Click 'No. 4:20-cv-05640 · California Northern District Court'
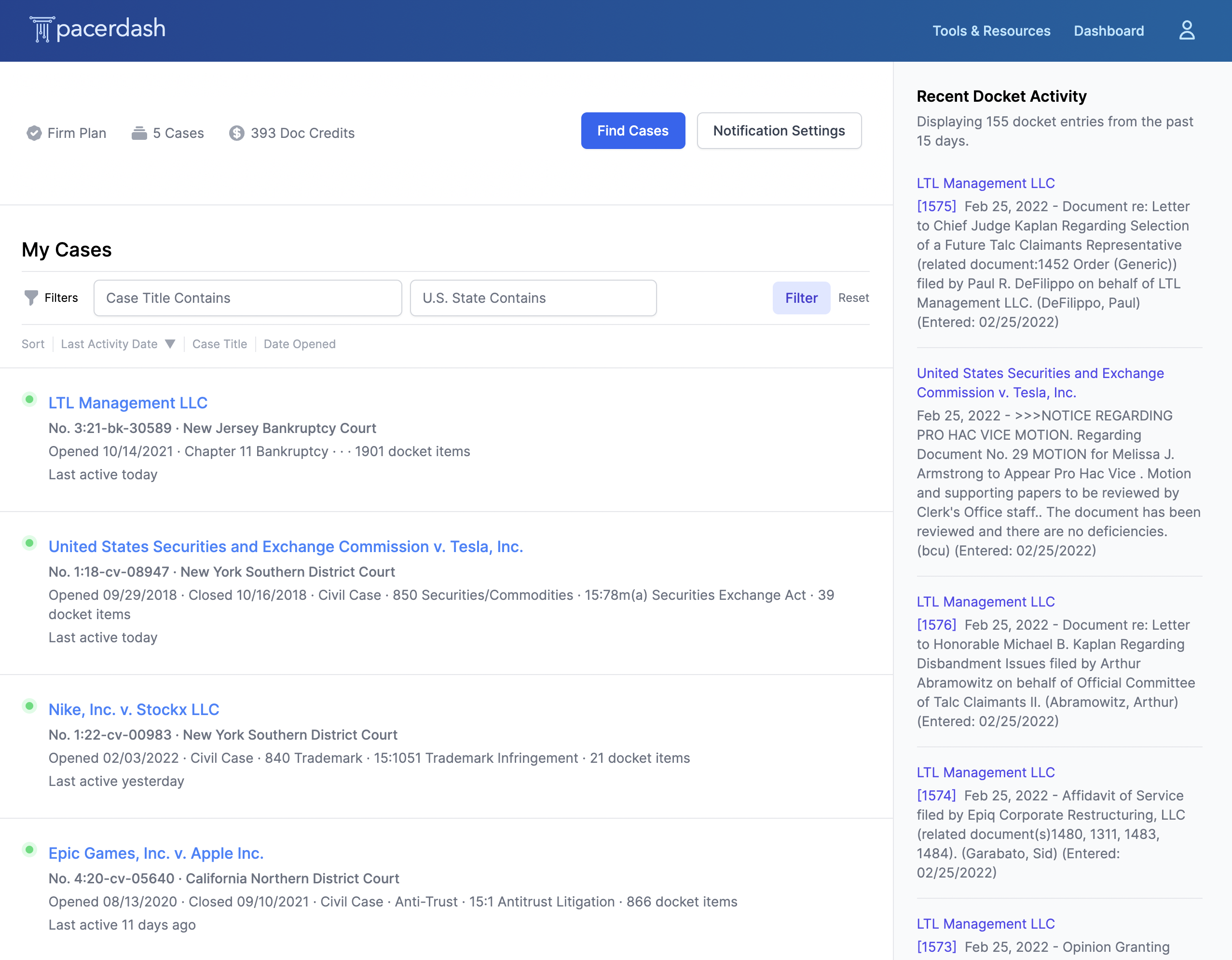This screenshot has height=960, width=1232. (x=224, y=879)
